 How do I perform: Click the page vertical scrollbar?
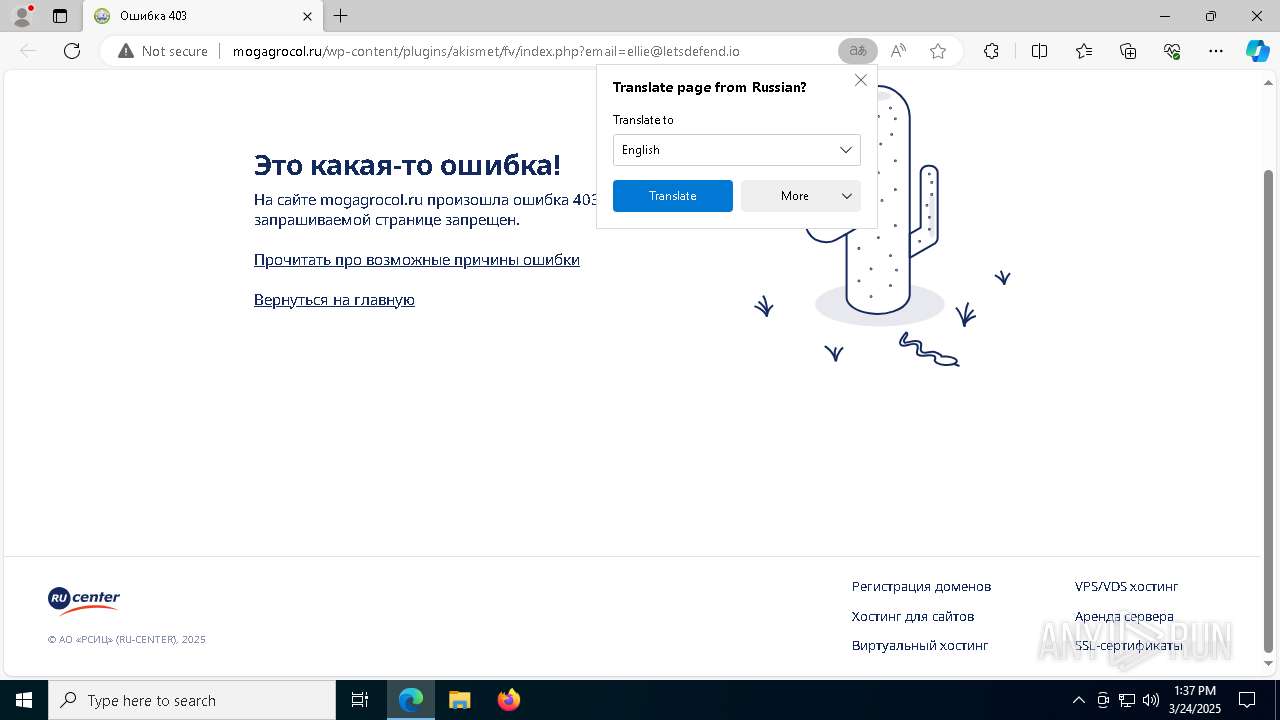pos(1269,410)
